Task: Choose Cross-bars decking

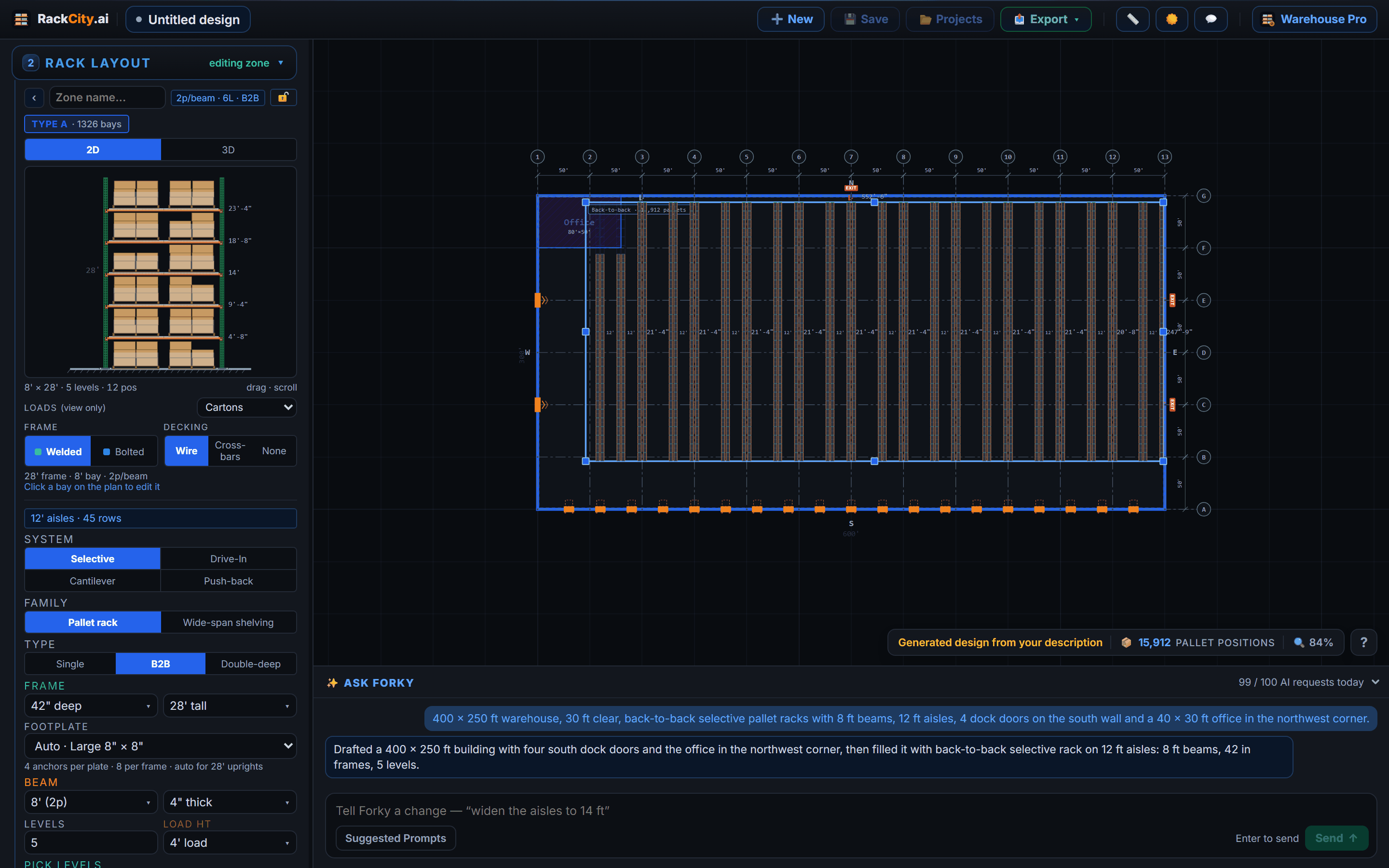Action: pos(230,451)
